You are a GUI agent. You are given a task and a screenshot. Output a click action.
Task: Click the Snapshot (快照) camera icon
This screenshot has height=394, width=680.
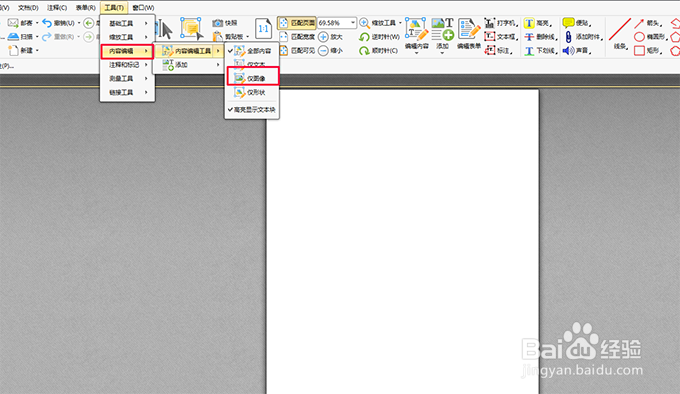[218, 23]
